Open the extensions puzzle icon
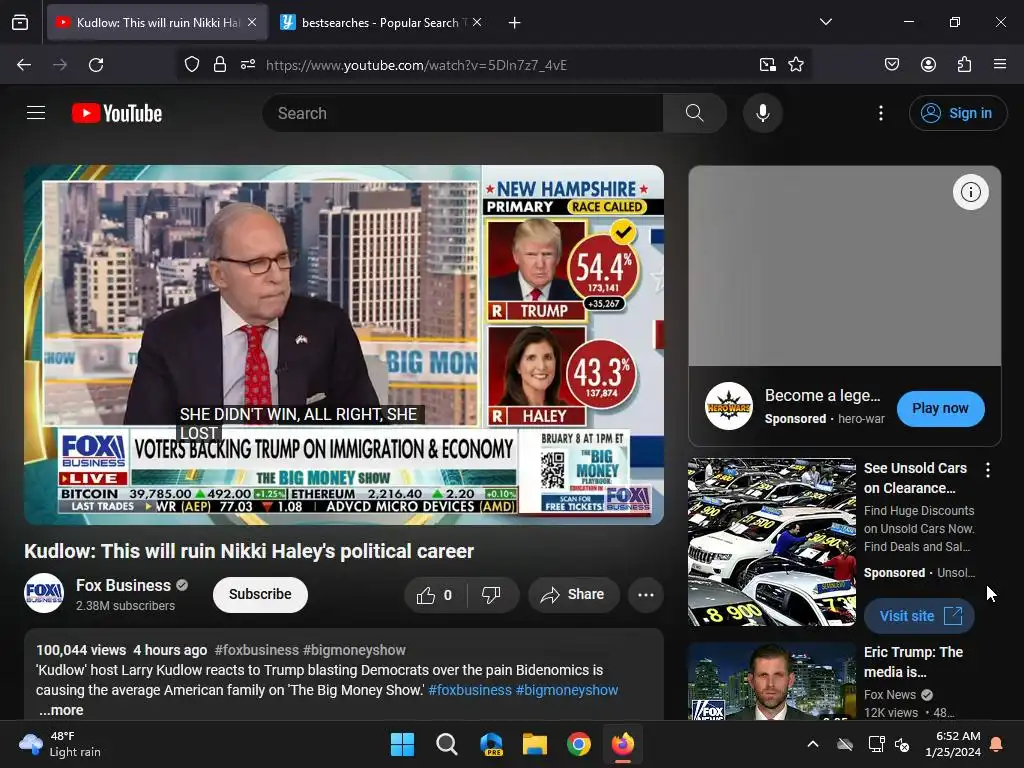 (964, 65)
